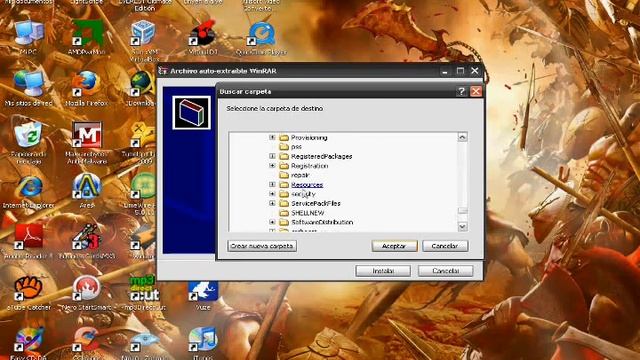Viewport: 640px width, 360px height.
Task: Close the Buscar carpeta dialog
Action: pos(476,91)
